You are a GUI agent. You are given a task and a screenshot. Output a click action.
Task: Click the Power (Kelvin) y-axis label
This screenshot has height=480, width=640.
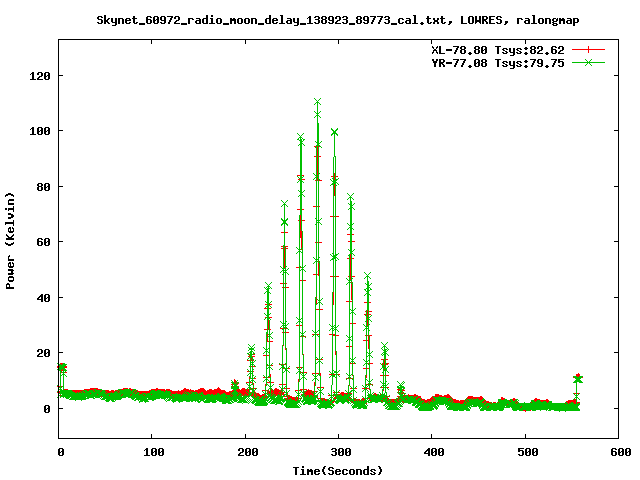pyautogui.click(x=10, y=241)
